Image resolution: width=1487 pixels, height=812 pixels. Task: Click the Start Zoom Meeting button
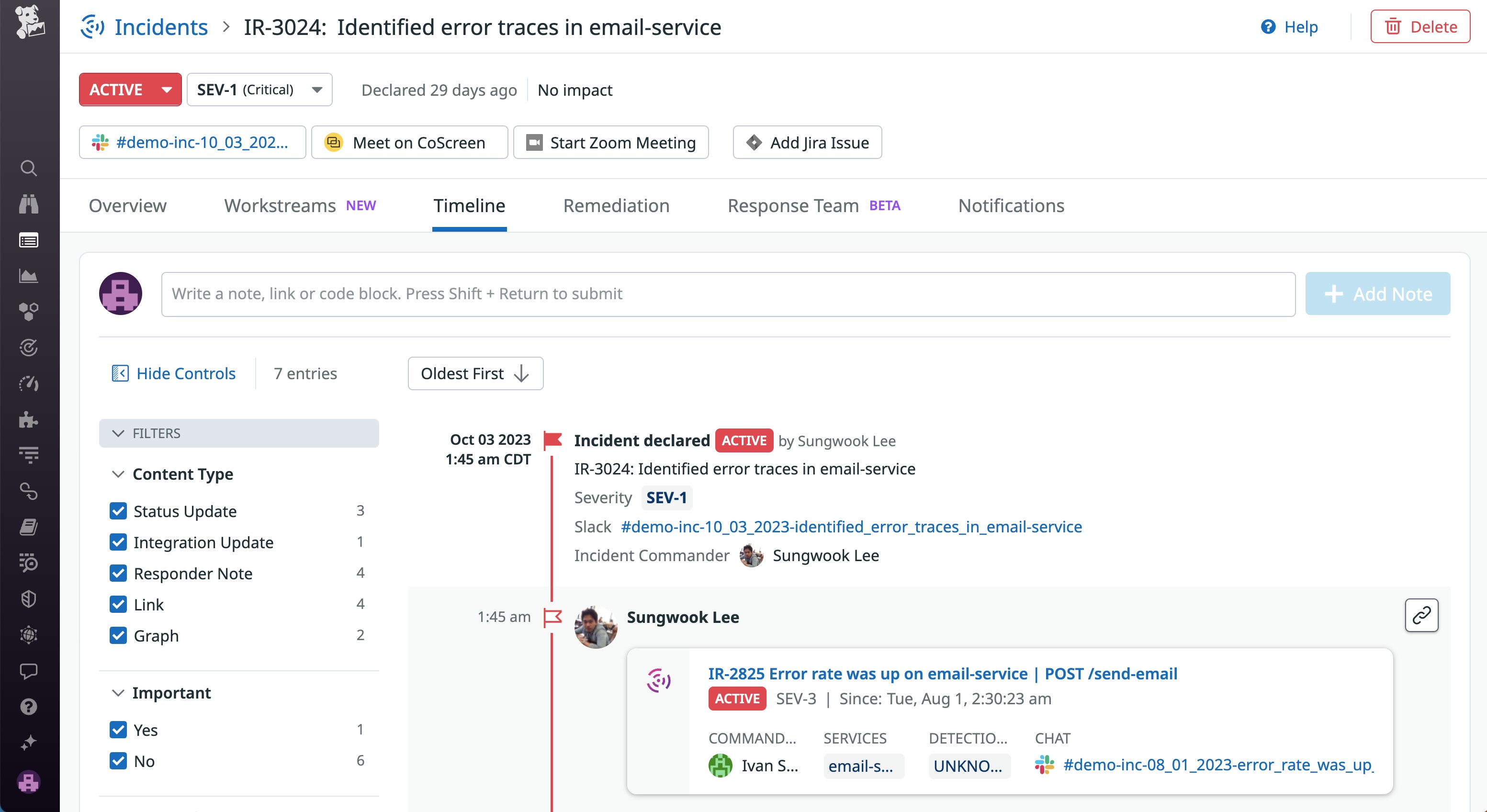(611, 143)
